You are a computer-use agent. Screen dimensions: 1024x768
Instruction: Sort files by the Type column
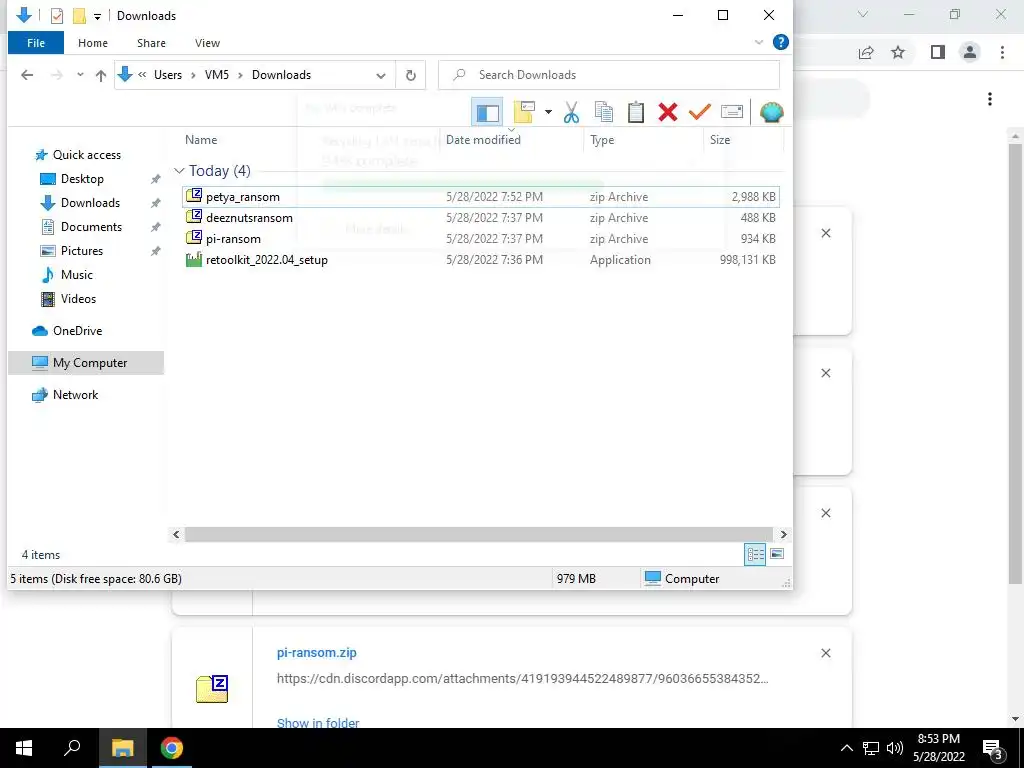(601, 140)
